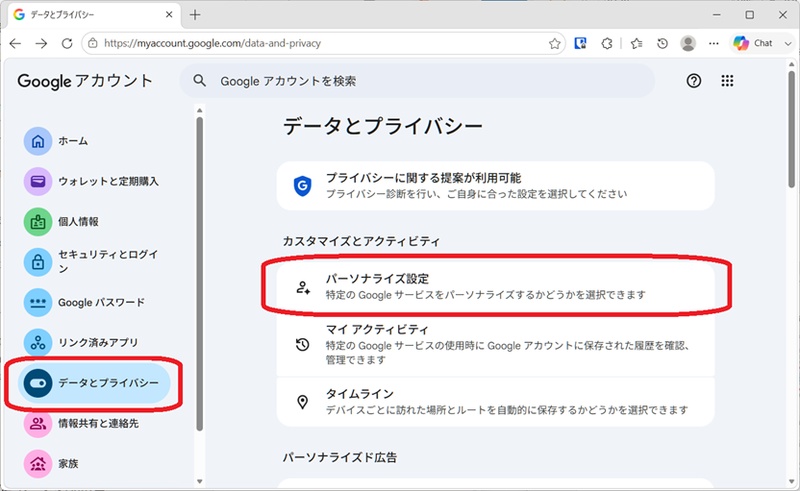Reload the page with the refresh icon
The height and width of the screenshot is (491, 800).
(67, 43)
